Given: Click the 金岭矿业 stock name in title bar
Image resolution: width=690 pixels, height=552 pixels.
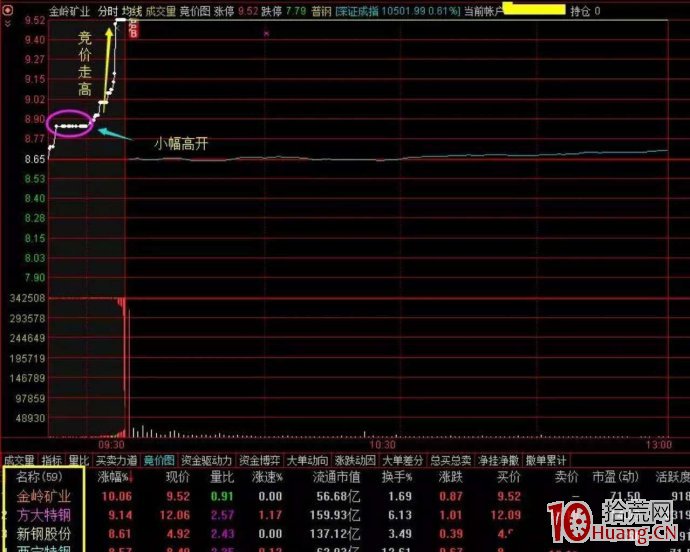Looking at the screenshot, I should pos(70,11).
